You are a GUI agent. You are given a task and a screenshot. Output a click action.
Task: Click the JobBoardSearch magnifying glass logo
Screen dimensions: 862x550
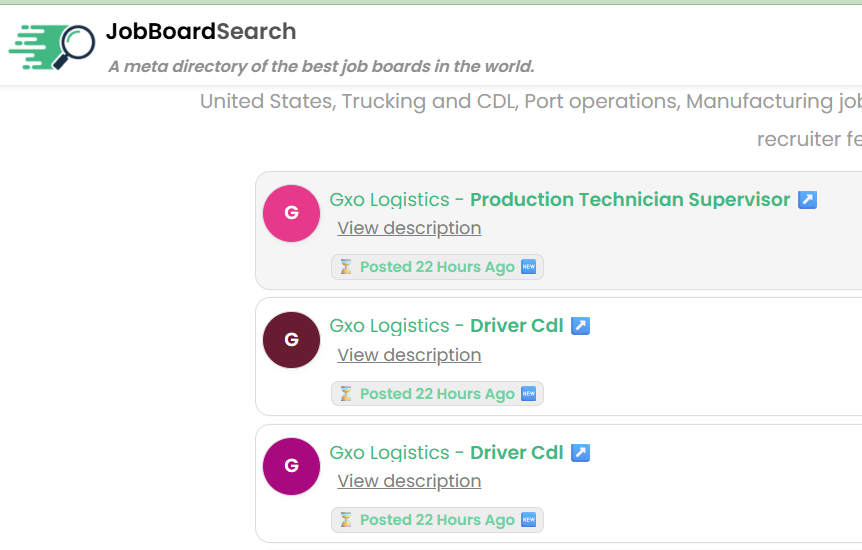52,47
